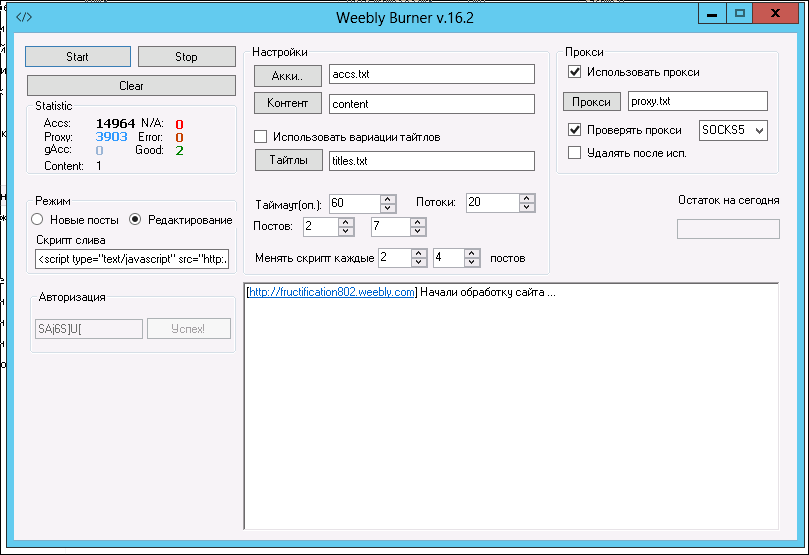809x555 pixels.
Task: Select Редактирование radio button
Action: tap(135, 219)
